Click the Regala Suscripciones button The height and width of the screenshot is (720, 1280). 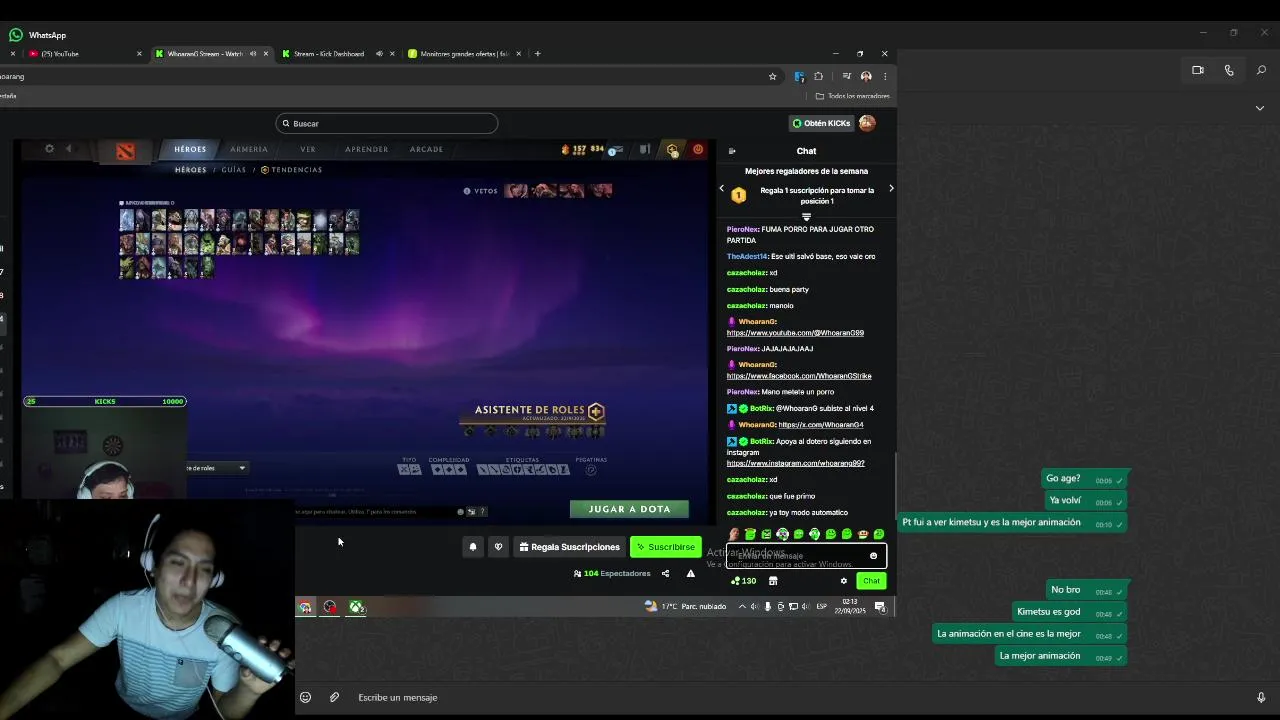570,547
